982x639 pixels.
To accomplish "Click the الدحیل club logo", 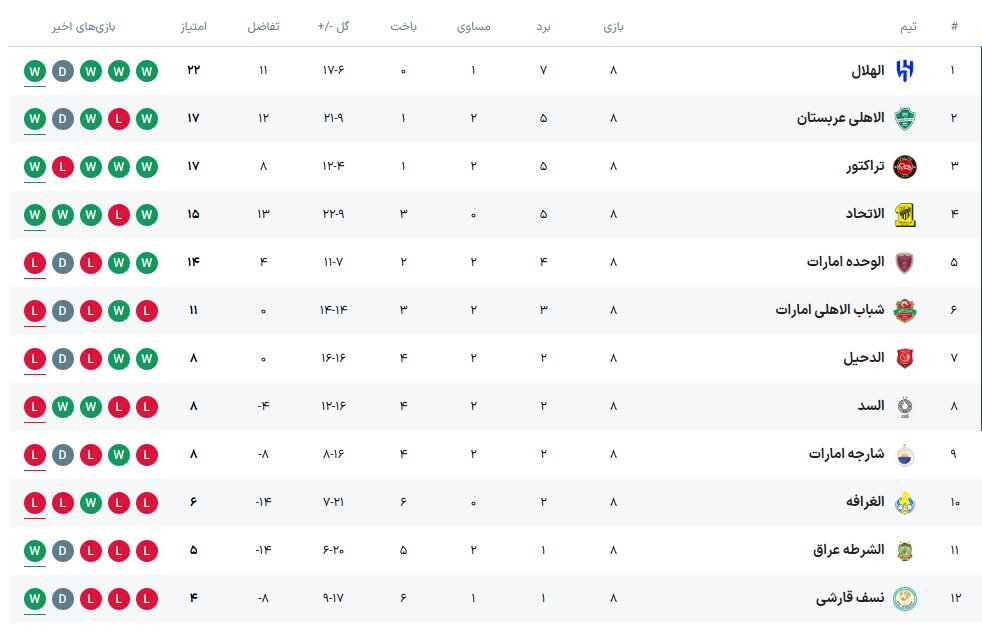I will [904, 358].
